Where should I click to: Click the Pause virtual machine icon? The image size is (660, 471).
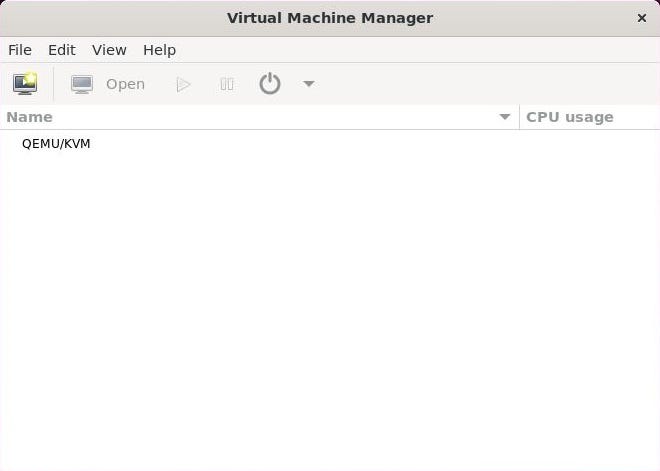click(227, 84)
